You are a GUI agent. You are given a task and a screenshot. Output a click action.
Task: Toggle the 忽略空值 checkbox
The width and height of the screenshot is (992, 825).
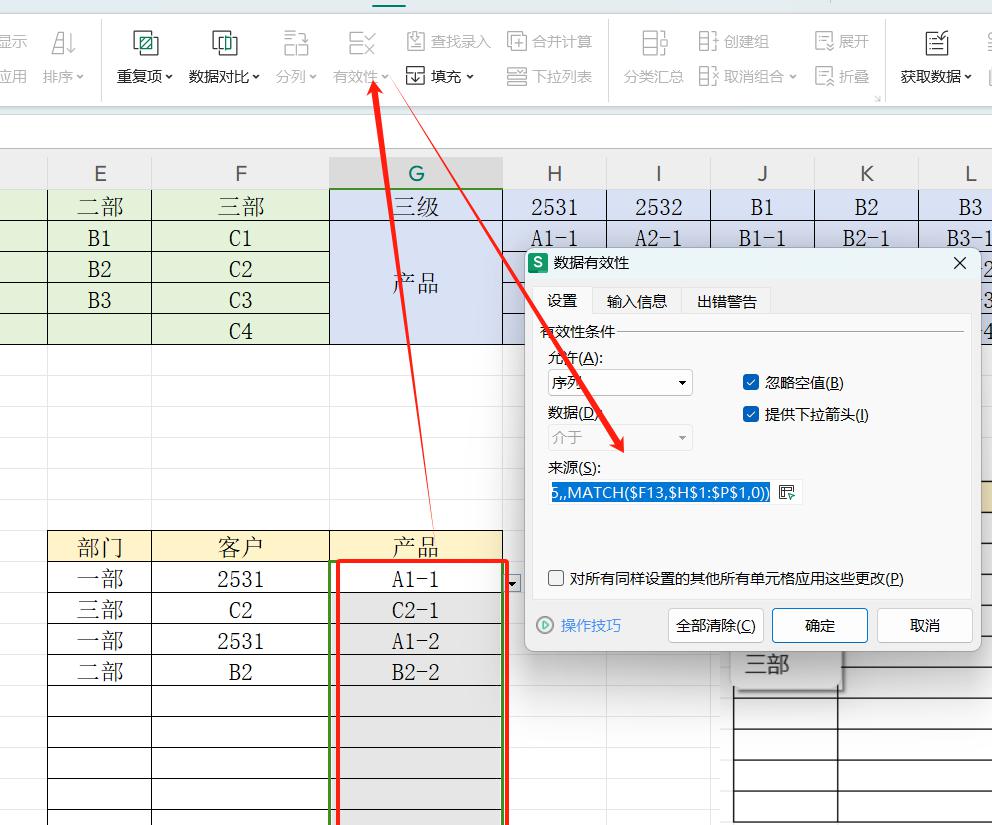coord(751,382)
